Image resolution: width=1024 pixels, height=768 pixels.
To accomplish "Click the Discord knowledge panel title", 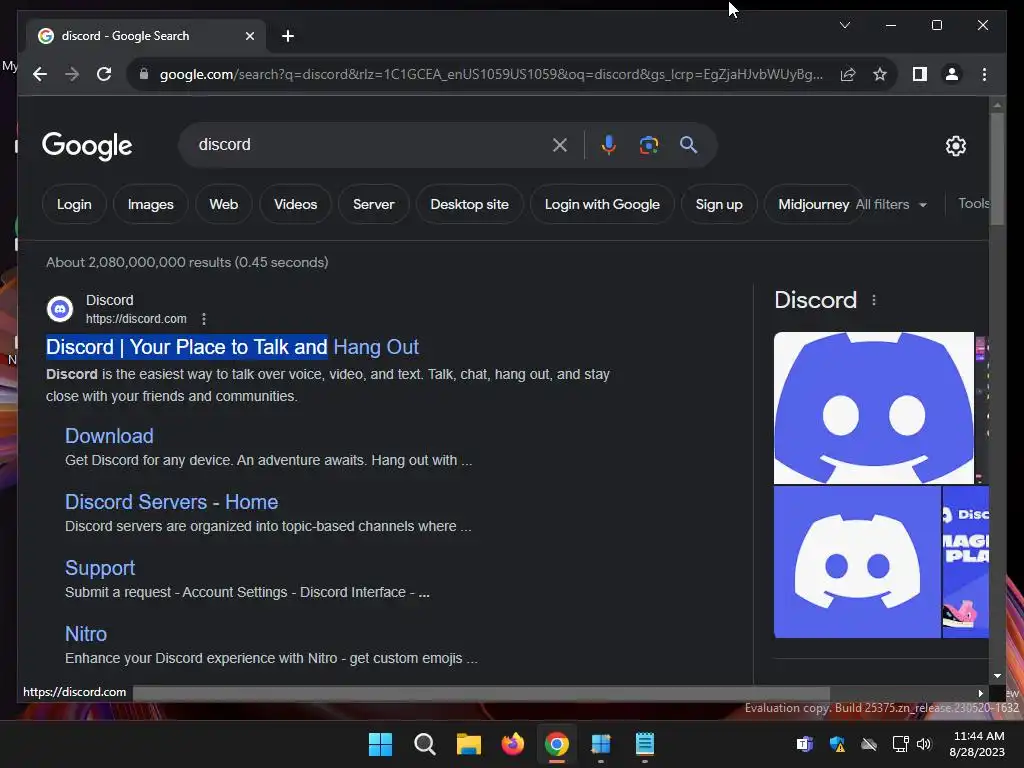I will pyautogui.click(x=815, y=300).
